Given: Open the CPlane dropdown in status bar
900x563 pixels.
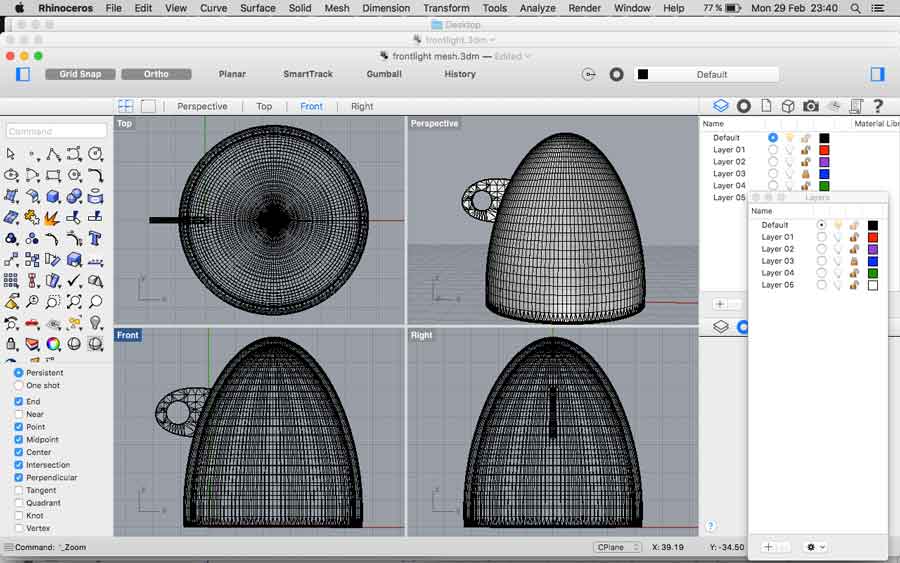Looking at the screenshot, I should (616, 547).
